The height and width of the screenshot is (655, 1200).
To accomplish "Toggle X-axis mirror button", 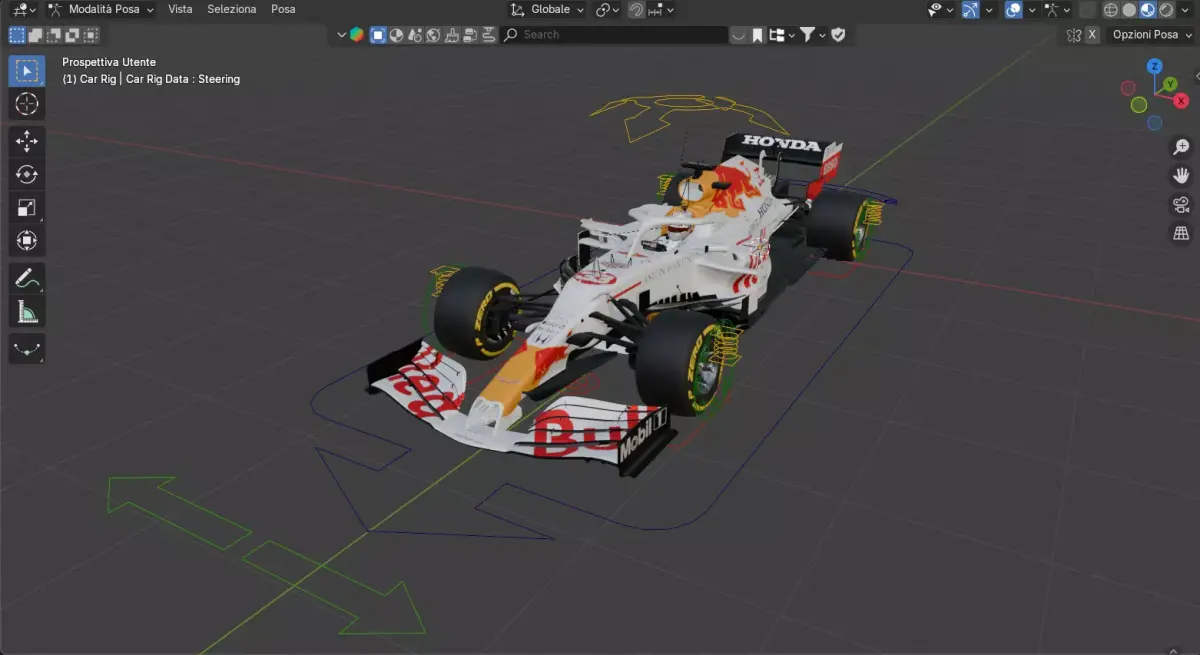I will [x=1092, y=34].
